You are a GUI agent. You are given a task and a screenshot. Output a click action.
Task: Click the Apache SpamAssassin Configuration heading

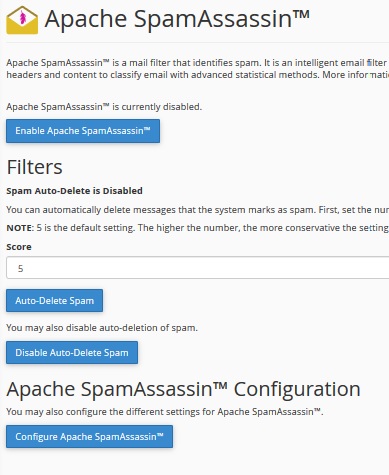coord(183,389)
